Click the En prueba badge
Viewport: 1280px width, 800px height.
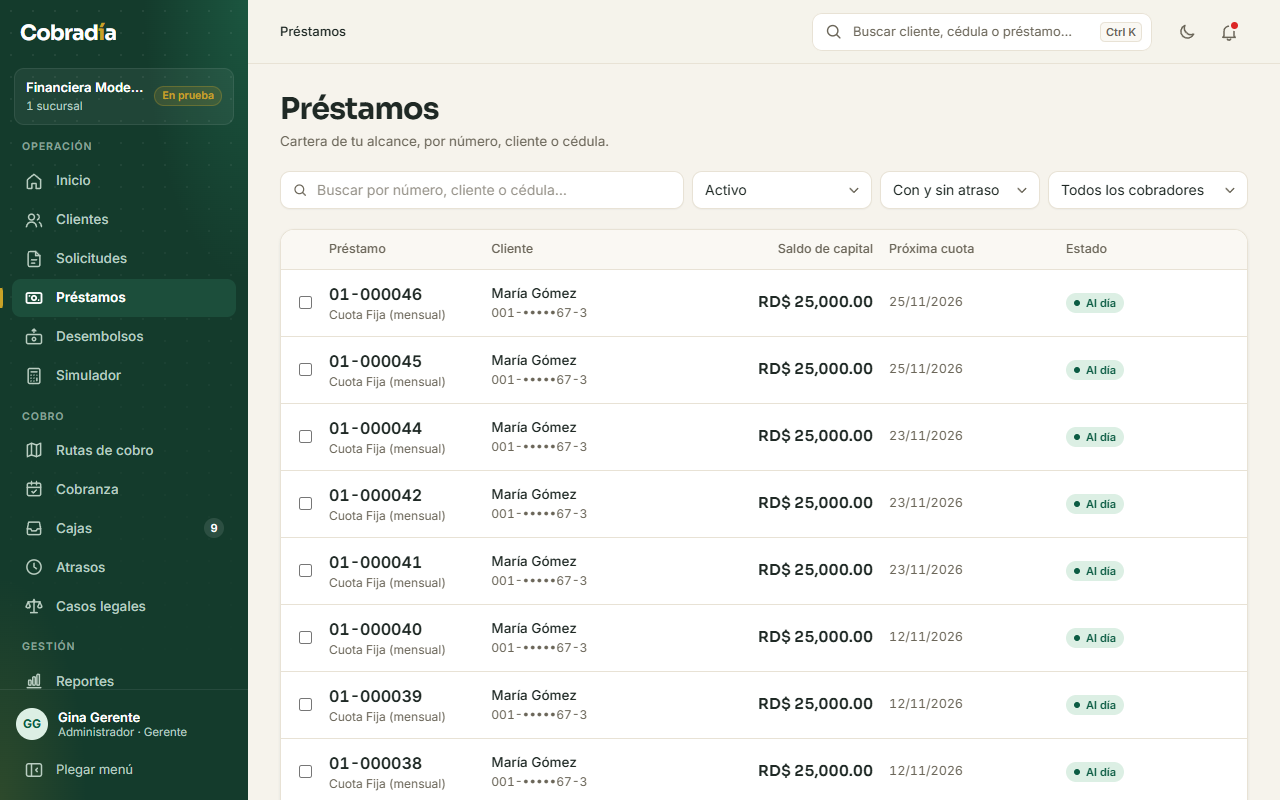click(188, 96)
